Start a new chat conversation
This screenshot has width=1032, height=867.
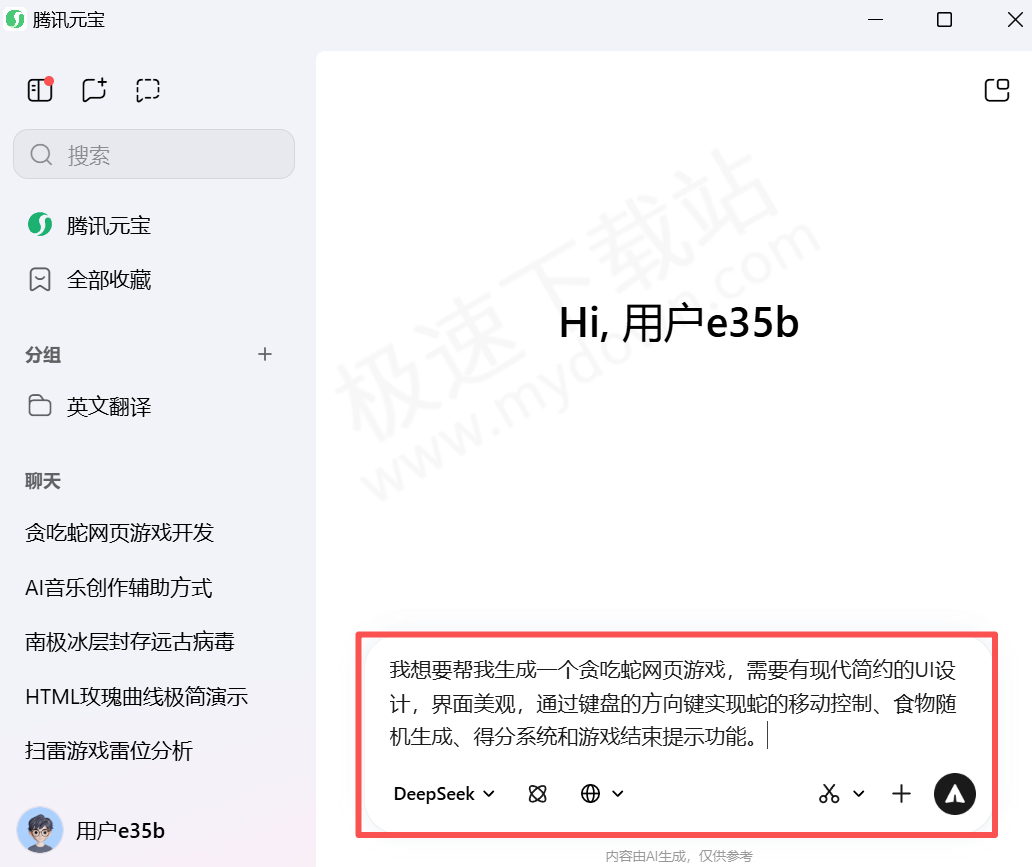94,89
